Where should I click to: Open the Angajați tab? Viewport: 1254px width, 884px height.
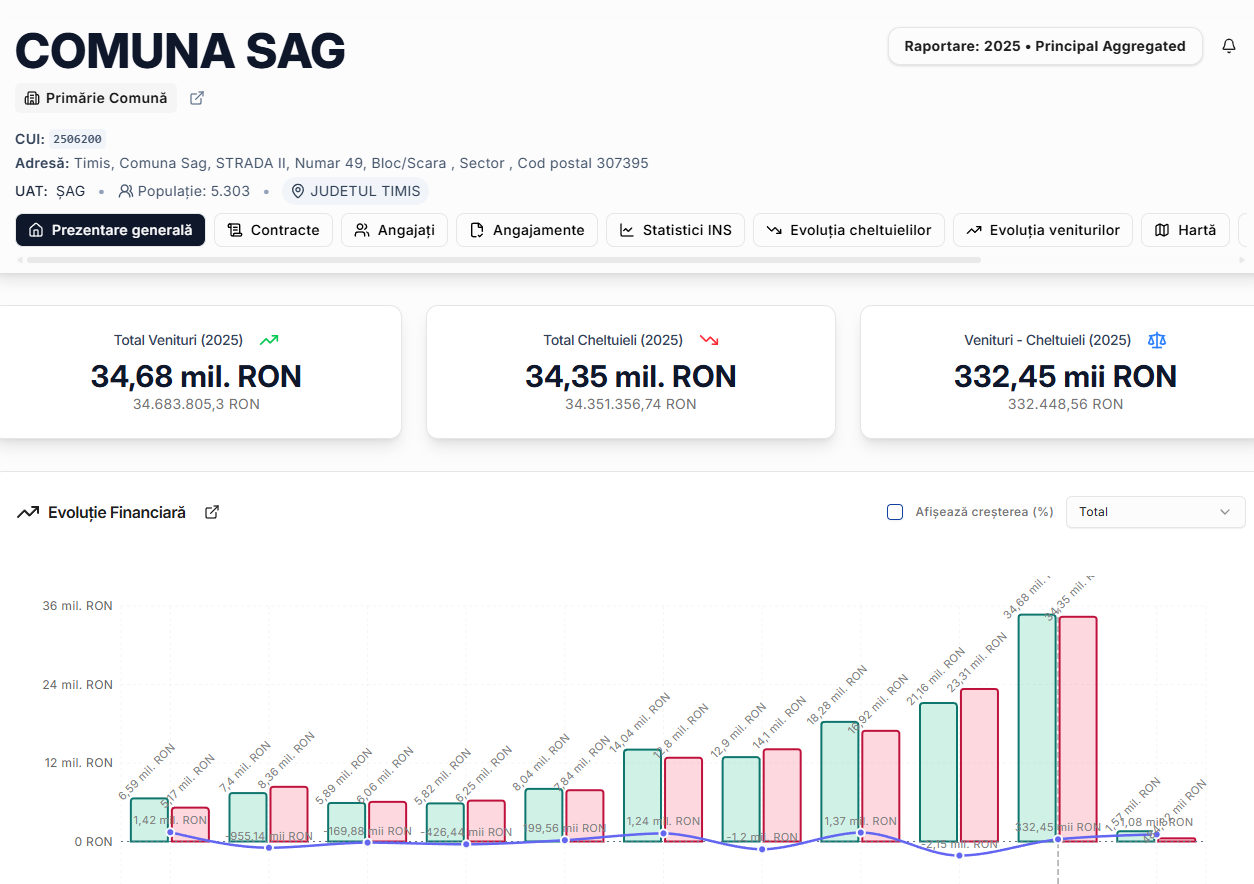tap(394, 230)
